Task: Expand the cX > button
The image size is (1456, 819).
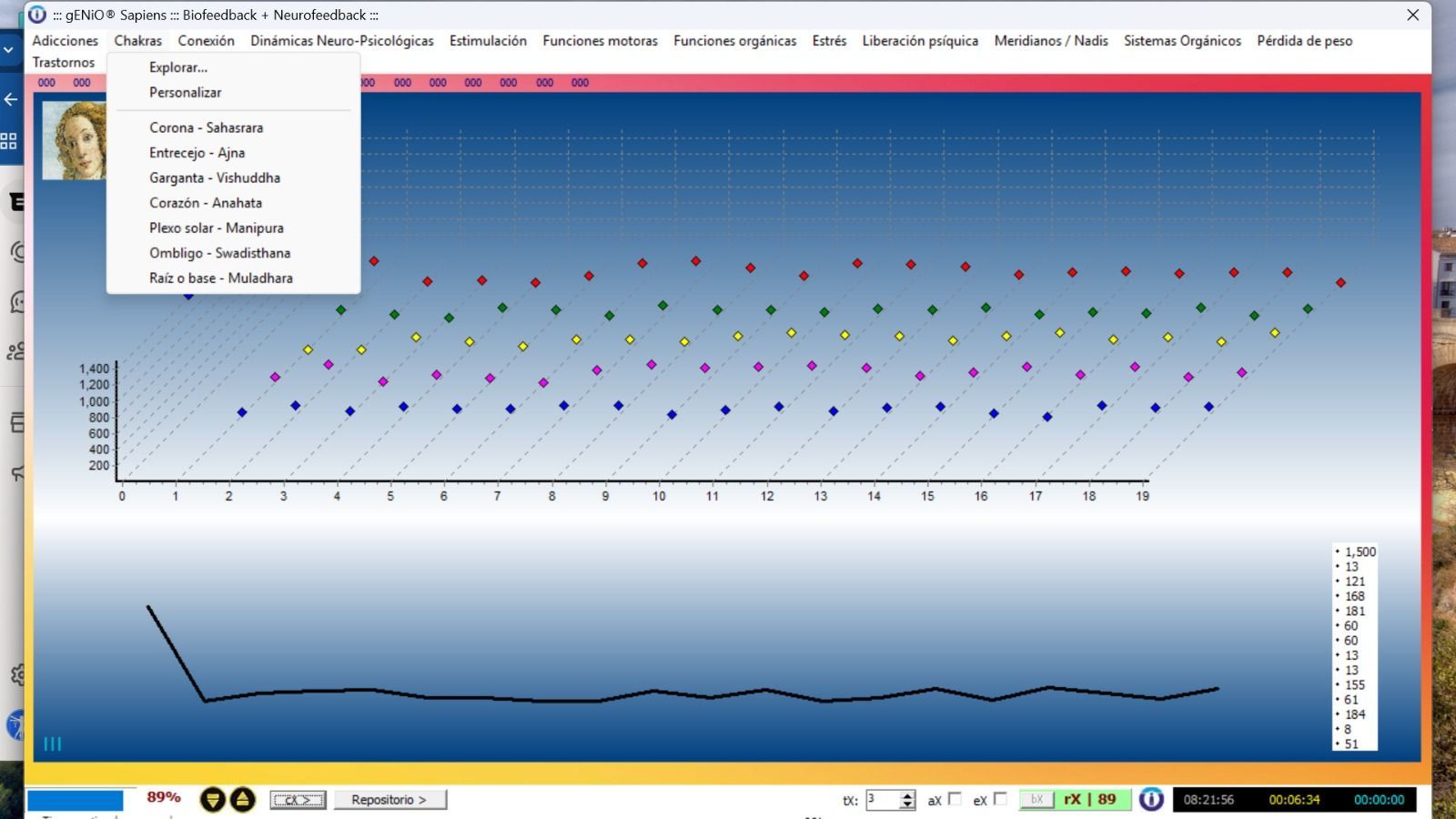Action: pos(298,800)
